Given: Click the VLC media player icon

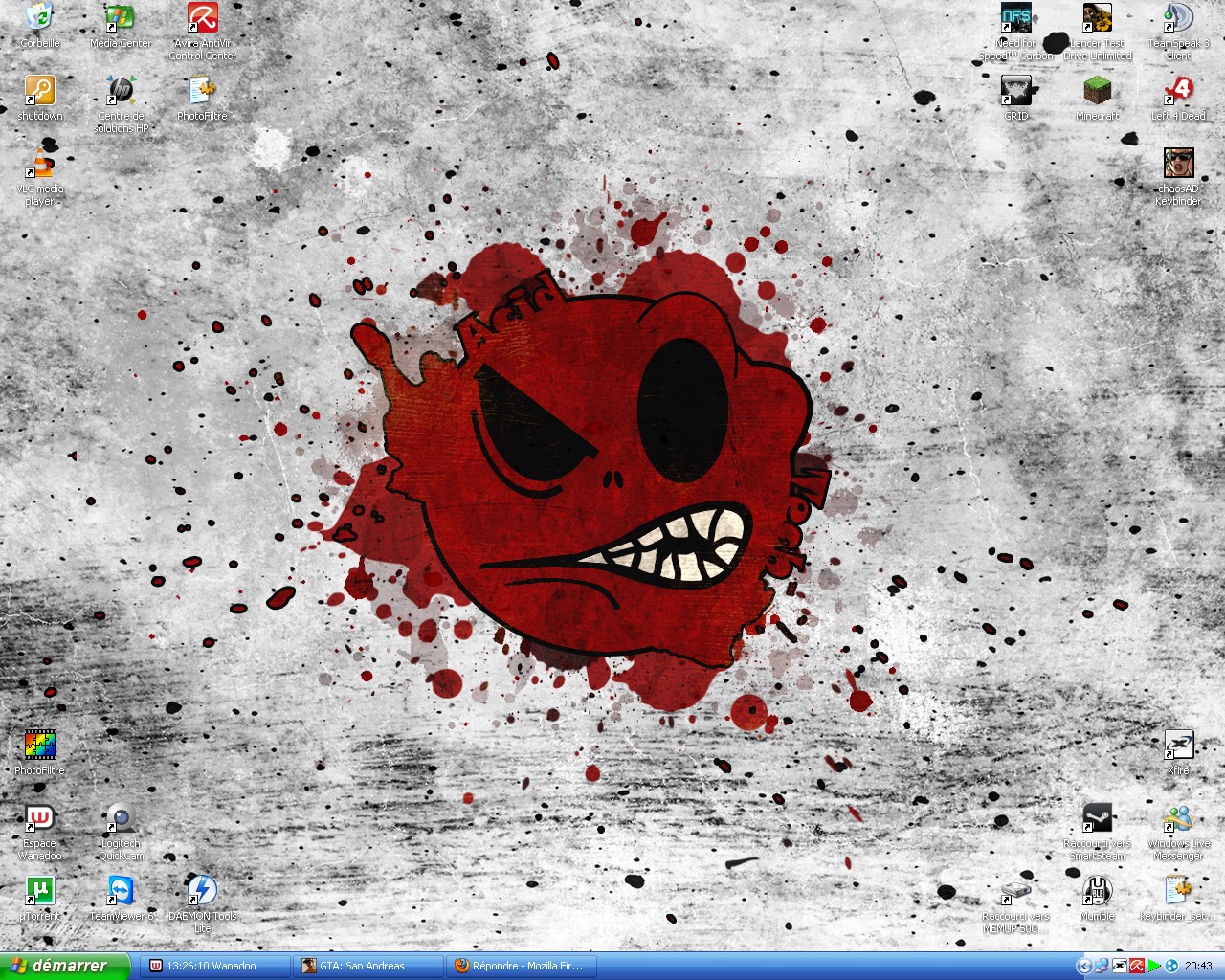Looking at the screenshot, I should pos(39,164).
